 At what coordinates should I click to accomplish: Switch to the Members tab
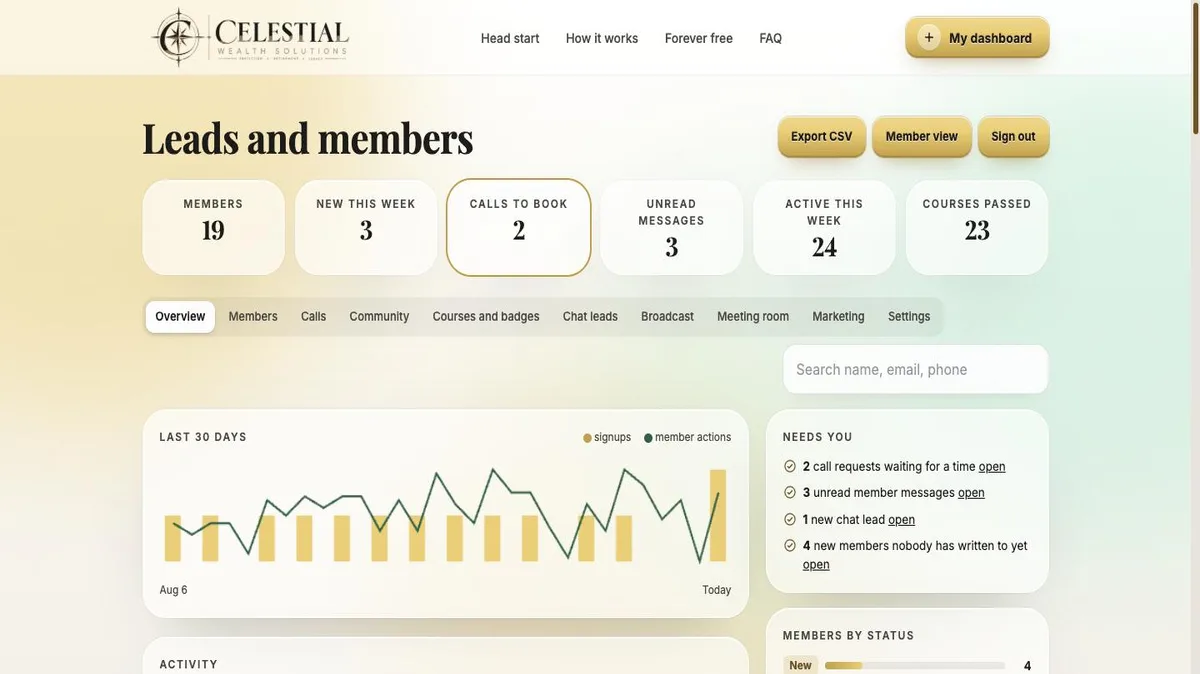click(x=253, y=316)
